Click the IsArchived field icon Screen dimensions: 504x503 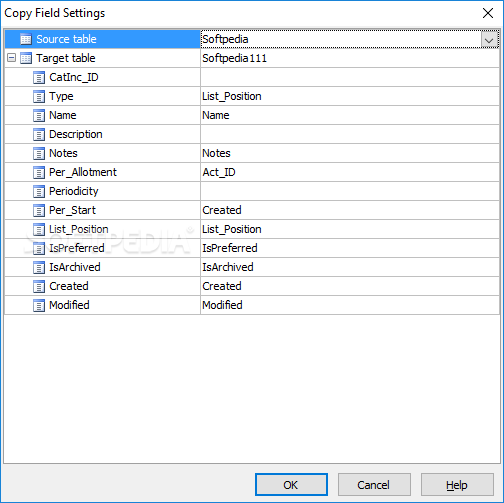39,267
